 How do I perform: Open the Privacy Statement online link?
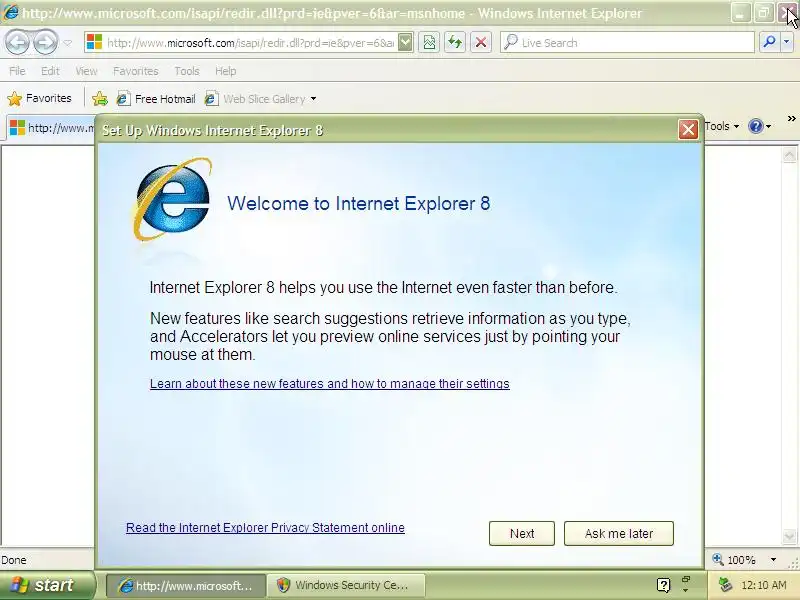(x=265, y=528)
